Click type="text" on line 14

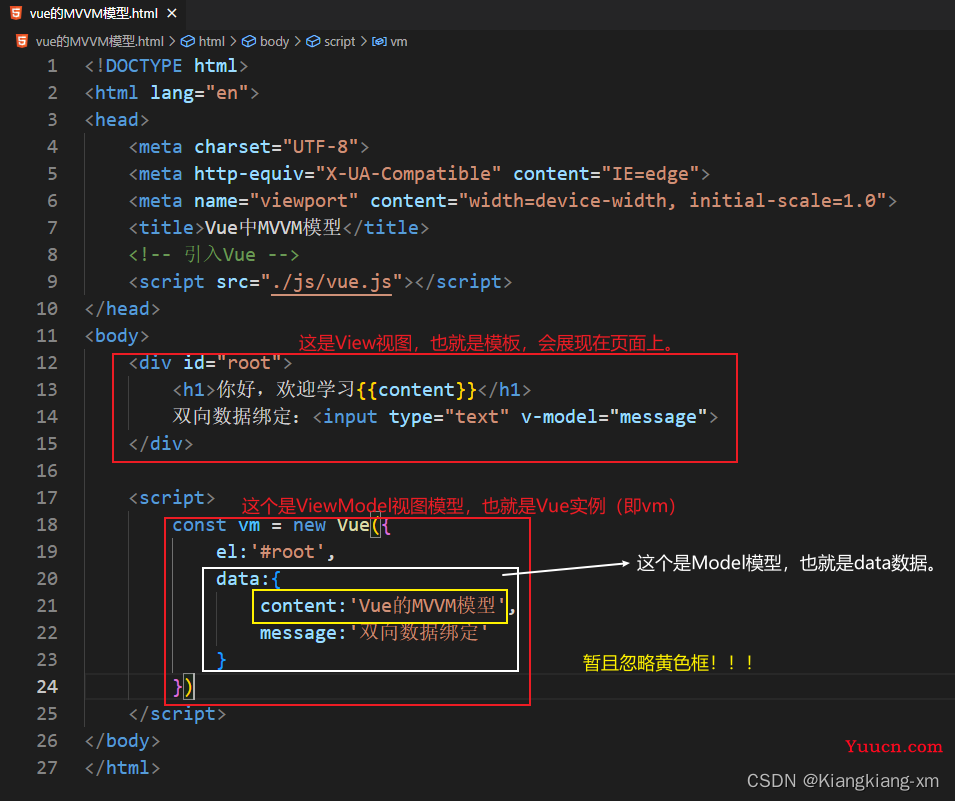click(449, 417)
